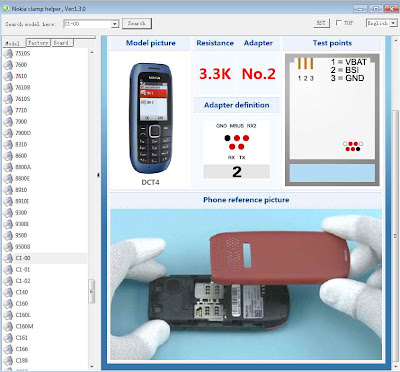Click the adapter definition pinout diagram
The image size is (400, 372).
coord(237,149)
